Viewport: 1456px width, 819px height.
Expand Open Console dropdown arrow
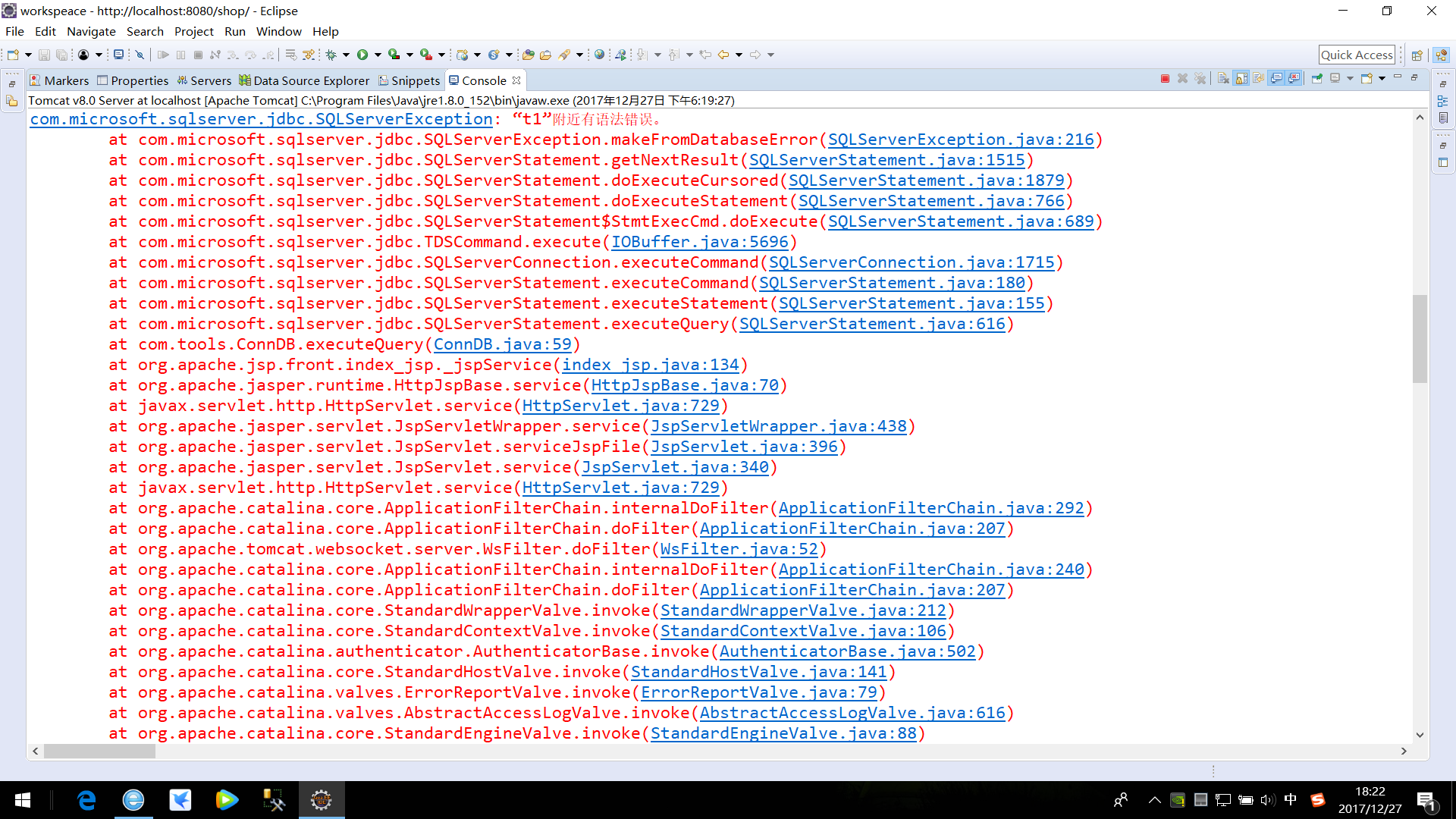click(1382, 79)
